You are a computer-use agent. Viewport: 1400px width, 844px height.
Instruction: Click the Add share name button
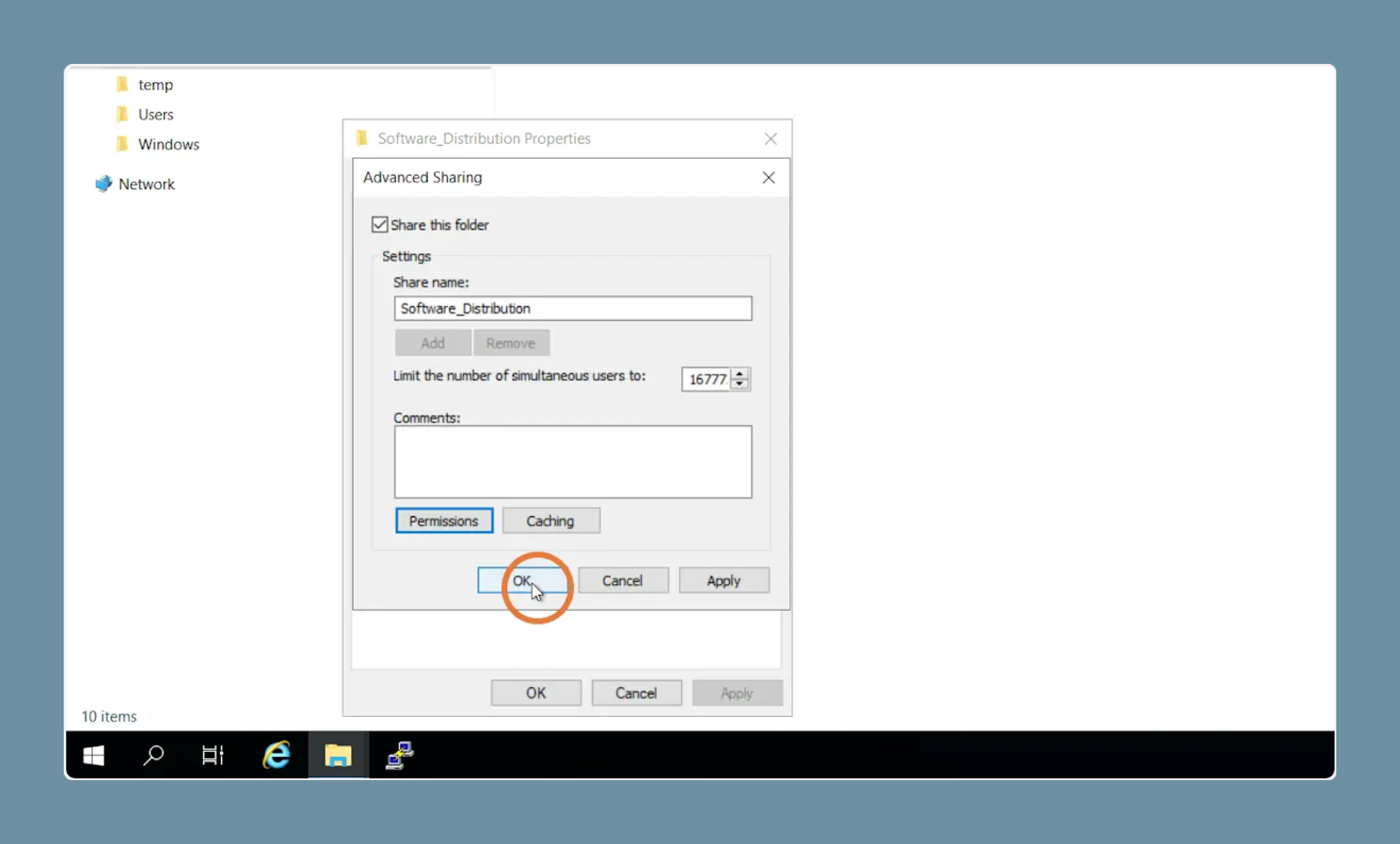(x=432, y=342)
